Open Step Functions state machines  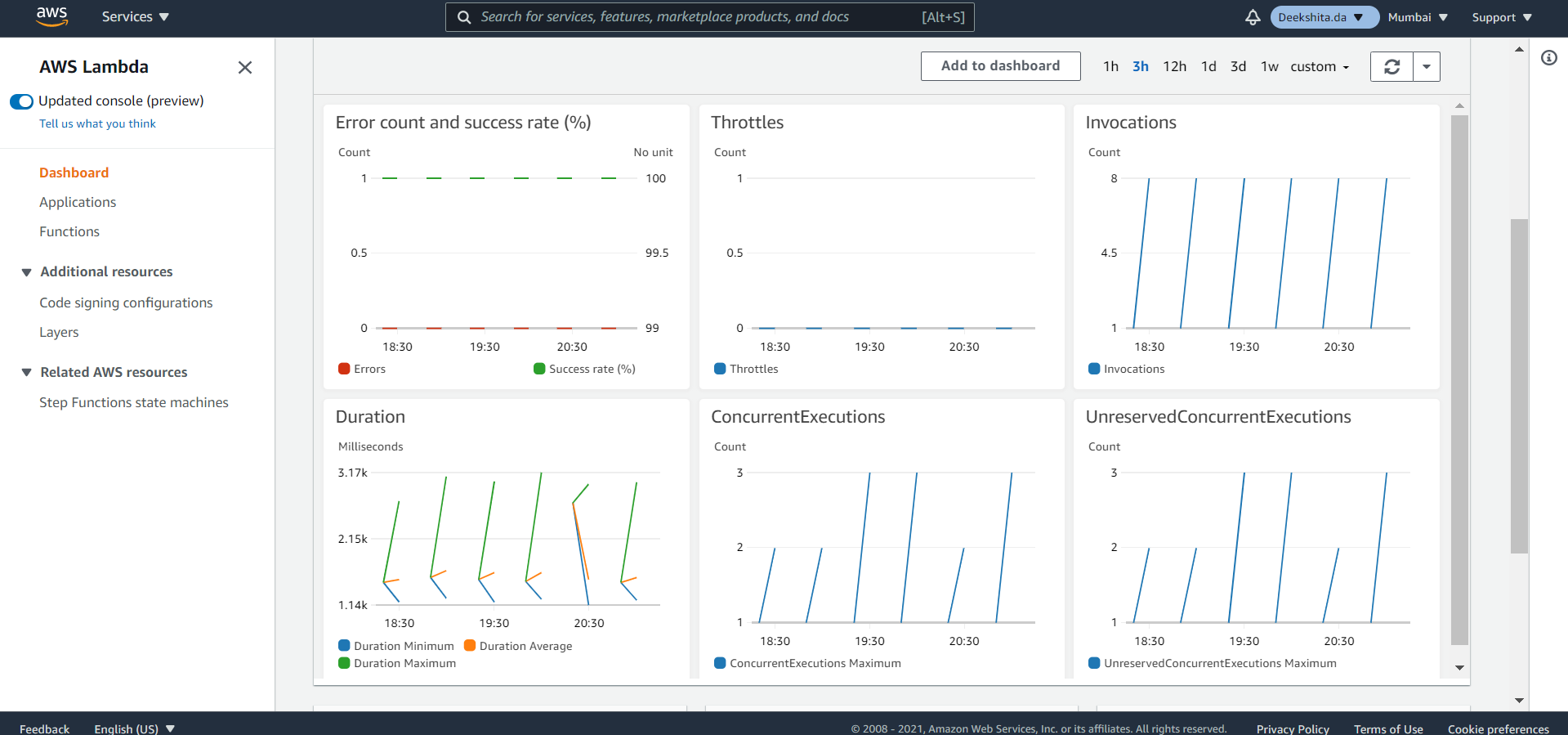[134, 403]
